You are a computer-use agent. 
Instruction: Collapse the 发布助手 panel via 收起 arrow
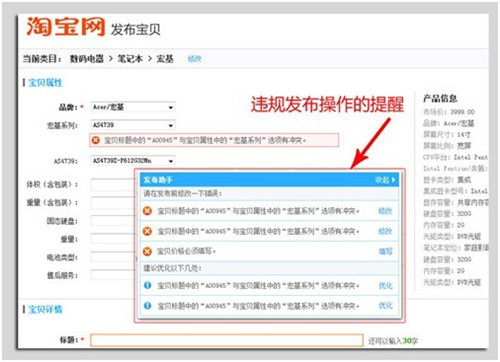385,180
